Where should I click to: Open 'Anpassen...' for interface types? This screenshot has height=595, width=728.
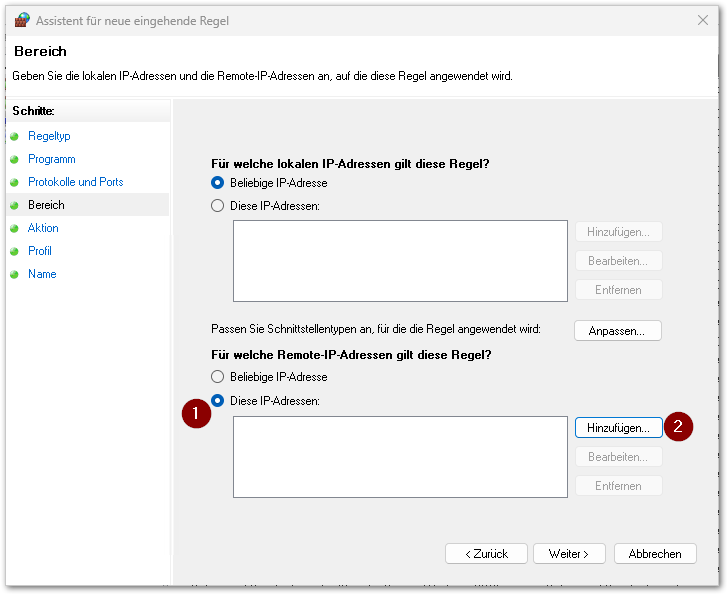[x=617, y=330]
